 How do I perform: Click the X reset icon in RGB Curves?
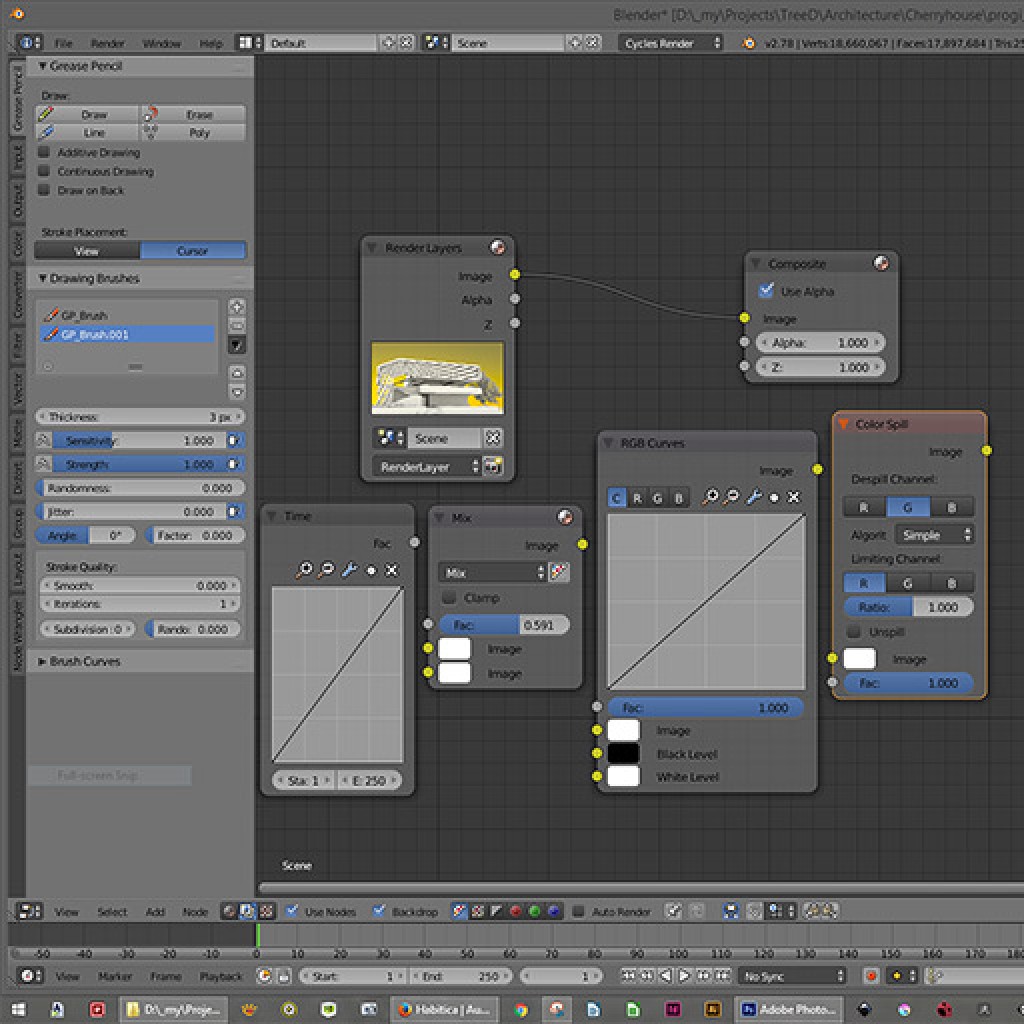click(x=794, y=497)
